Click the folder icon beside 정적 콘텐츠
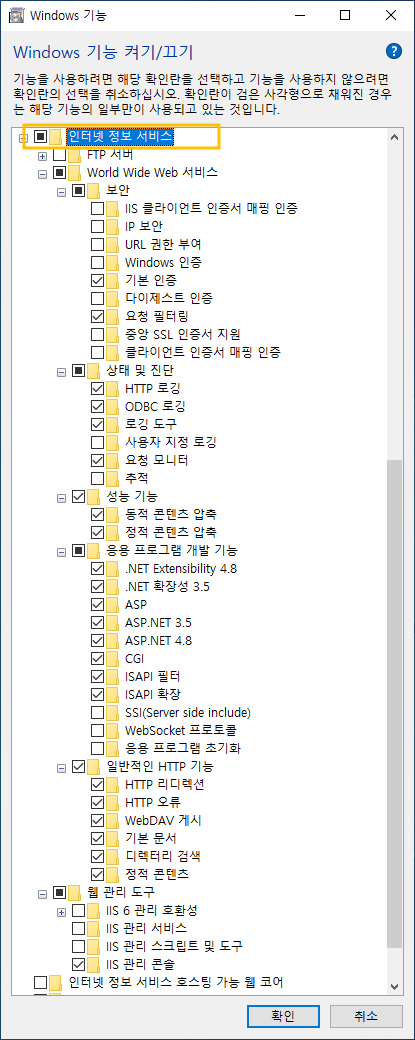This screenshot has height=1040, width=415. pos(114,874)
